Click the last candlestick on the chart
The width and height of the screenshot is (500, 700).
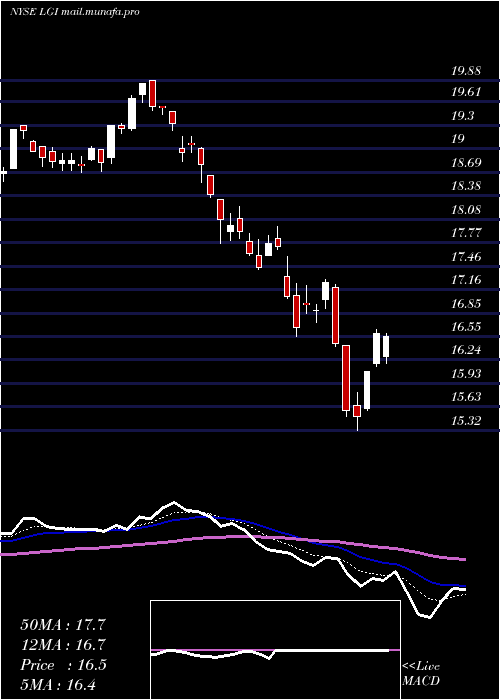(x=386, y=348)
